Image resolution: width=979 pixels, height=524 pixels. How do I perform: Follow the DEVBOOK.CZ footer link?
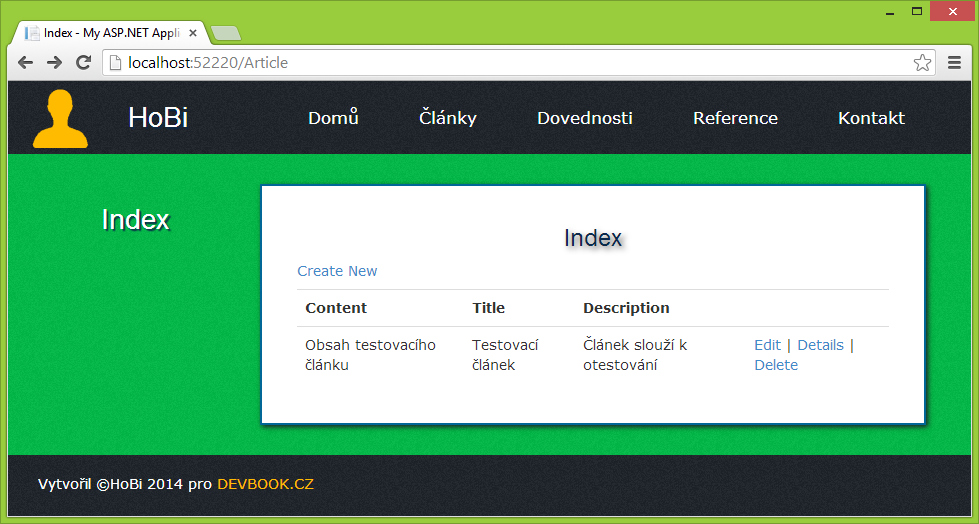tap(265, 484)
